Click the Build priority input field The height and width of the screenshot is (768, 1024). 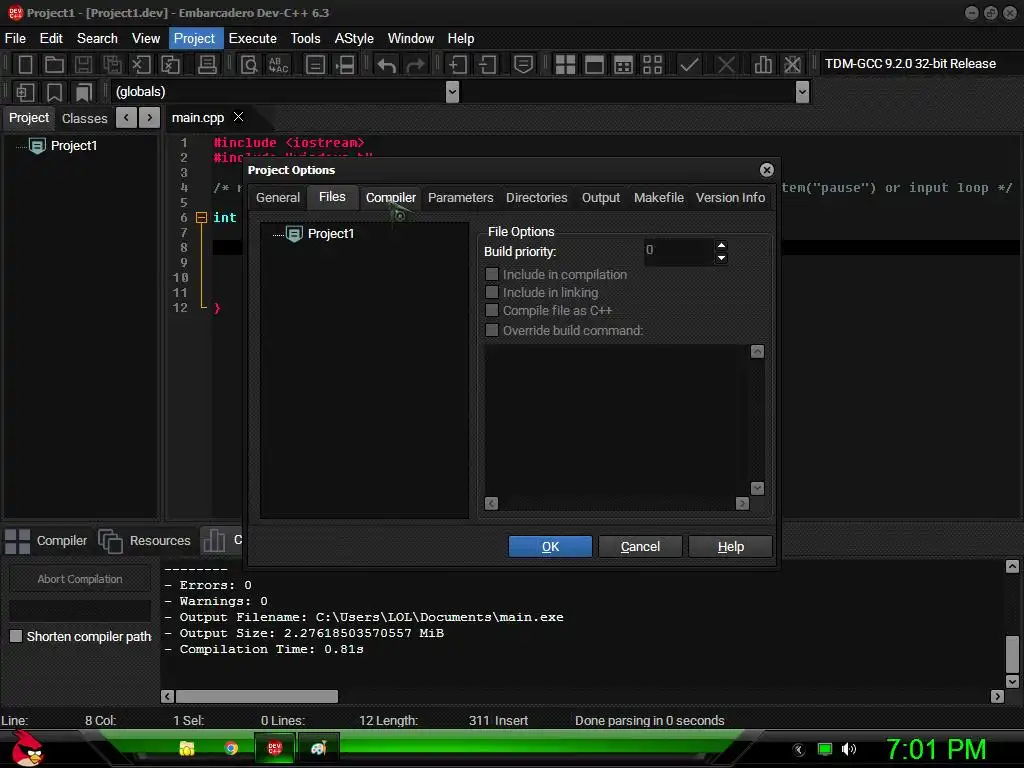coord(679,251)
